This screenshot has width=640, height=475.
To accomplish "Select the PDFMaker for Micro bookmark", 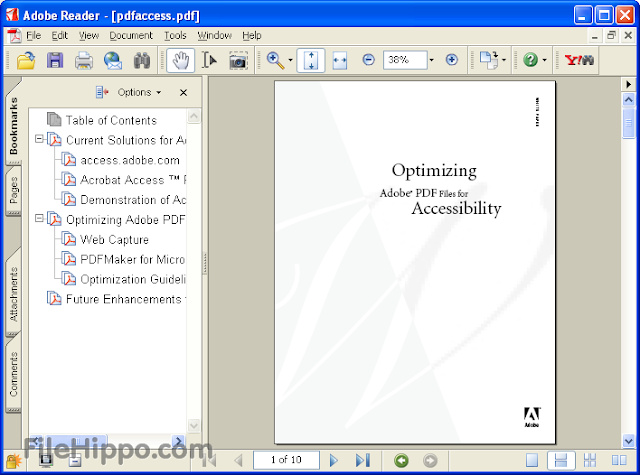I will (133, 260).
